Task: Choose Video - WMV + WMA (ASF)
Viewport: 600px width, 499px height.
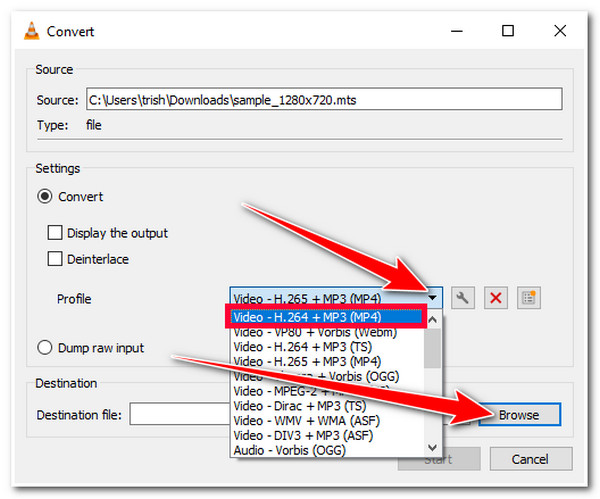Action: (x=328, y=421)
